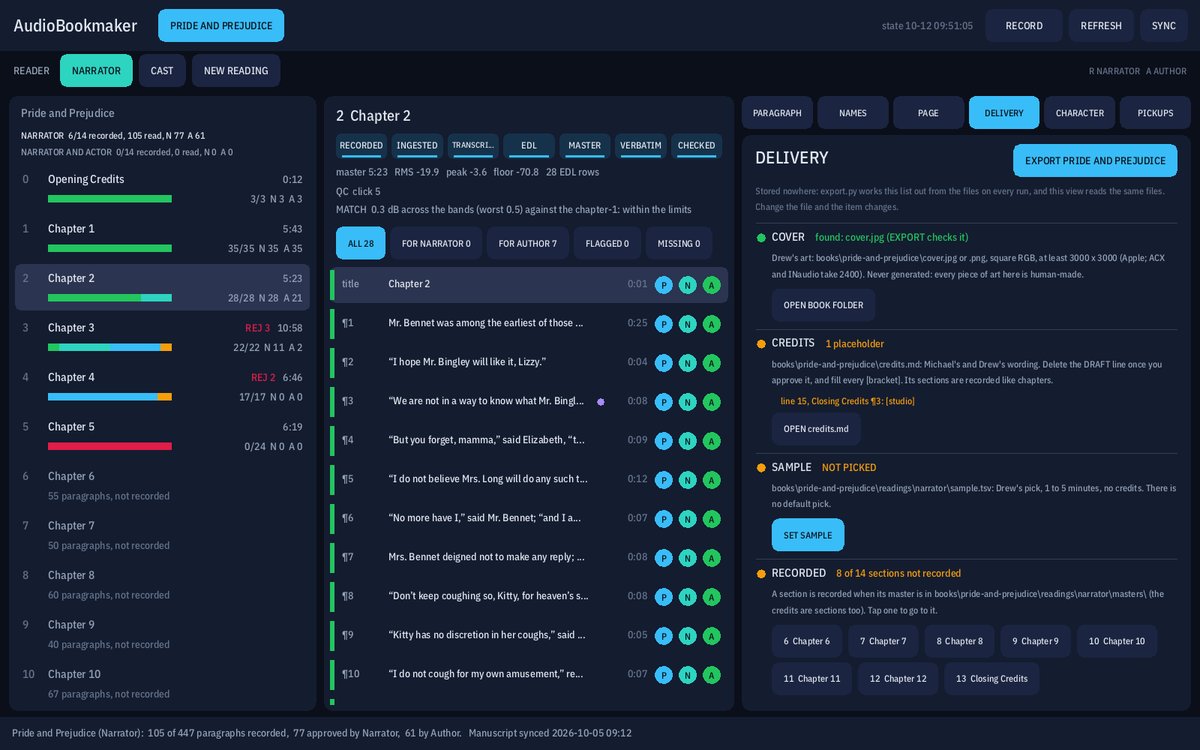Click the orange status dot beside SAMPLE

coord(762,468)
